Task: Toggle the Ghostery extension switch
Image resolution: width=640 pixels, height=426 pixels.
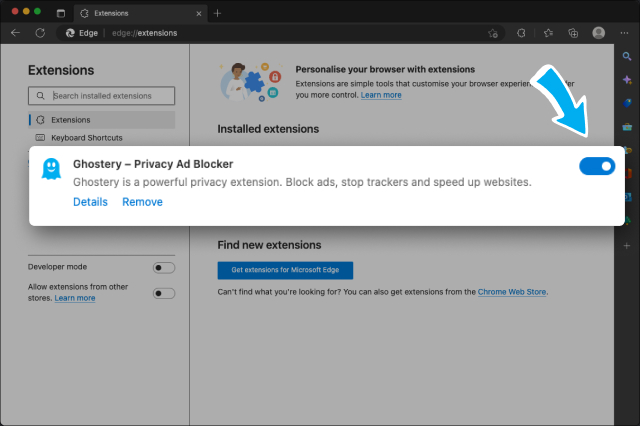Action: click(x=597, y=166)
